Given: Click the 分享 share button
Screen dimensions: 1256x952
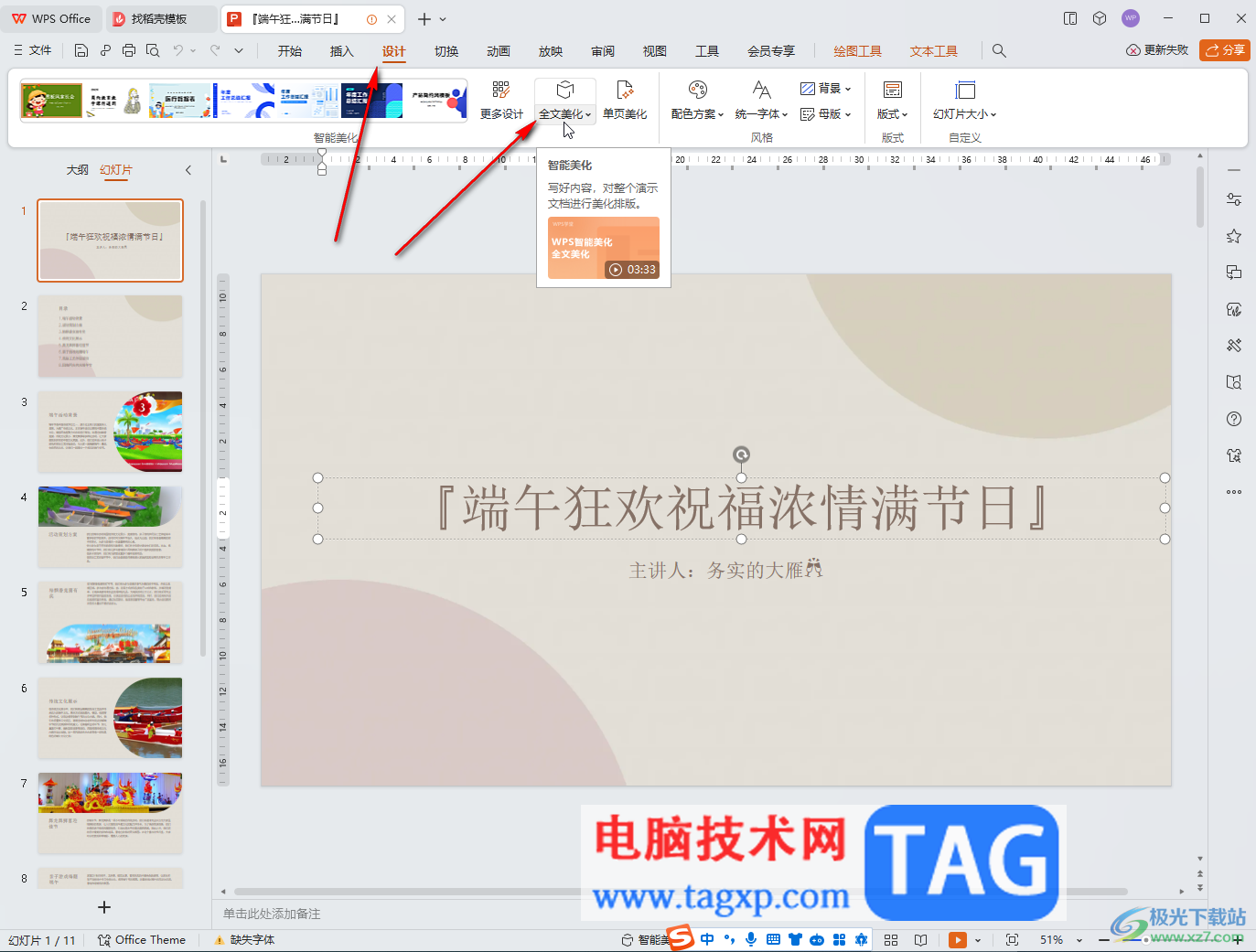Looking at the screenshot, I should click(1226, 50).
